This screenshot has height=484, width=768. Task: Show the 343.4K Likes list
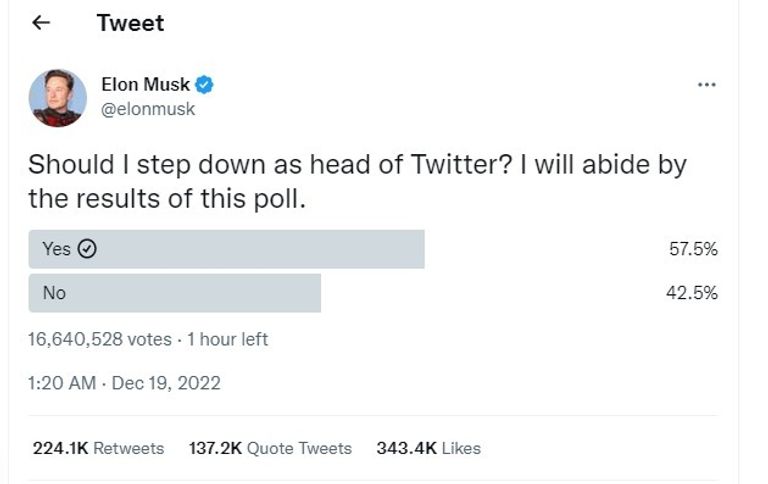[428, 448]
